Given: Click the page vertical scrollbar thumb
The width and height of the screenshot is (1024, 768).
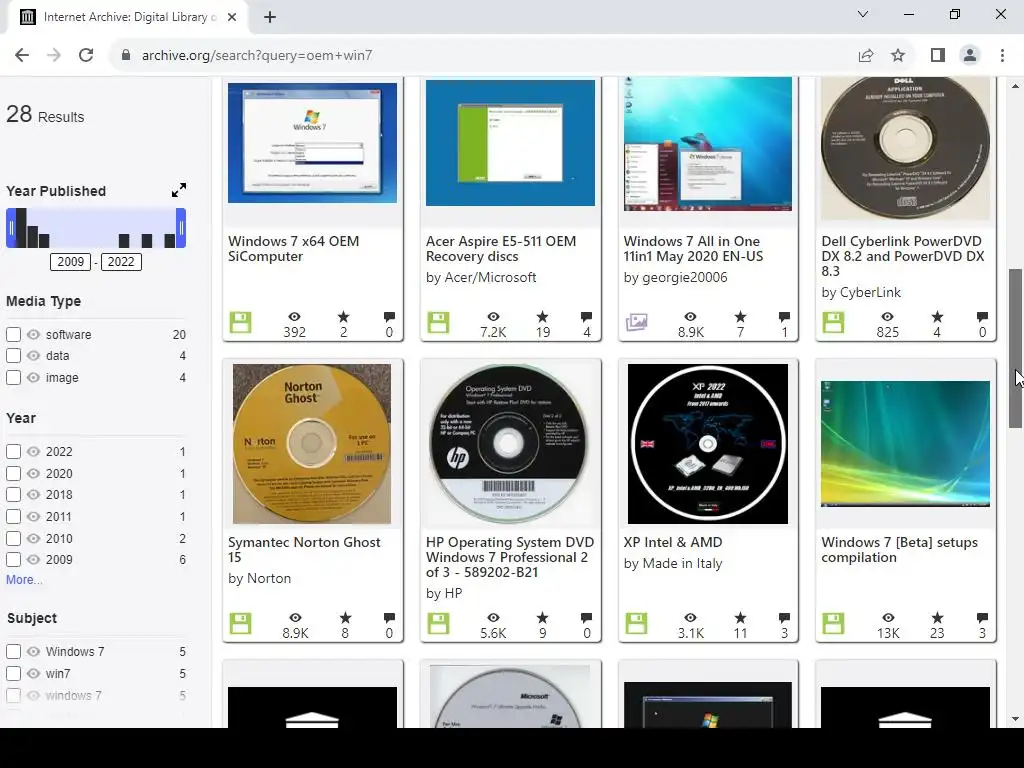Looking at the screenshot, I should [x=1015, y=348].
